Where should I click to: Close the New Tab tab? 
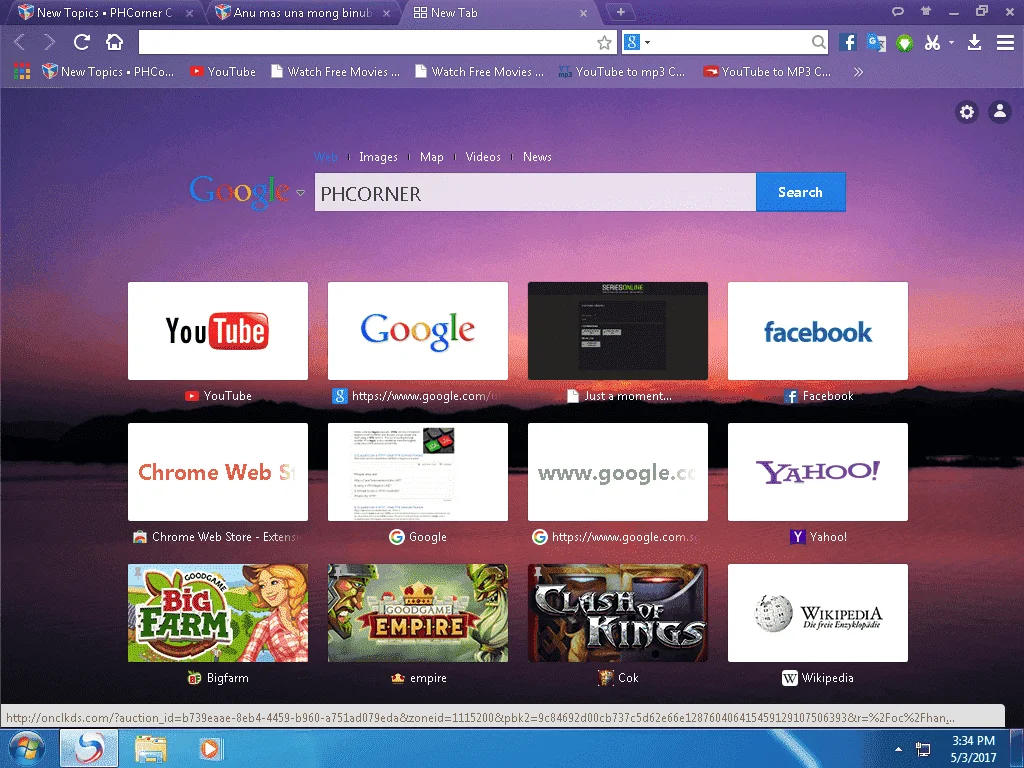click(x=583, y=13)
